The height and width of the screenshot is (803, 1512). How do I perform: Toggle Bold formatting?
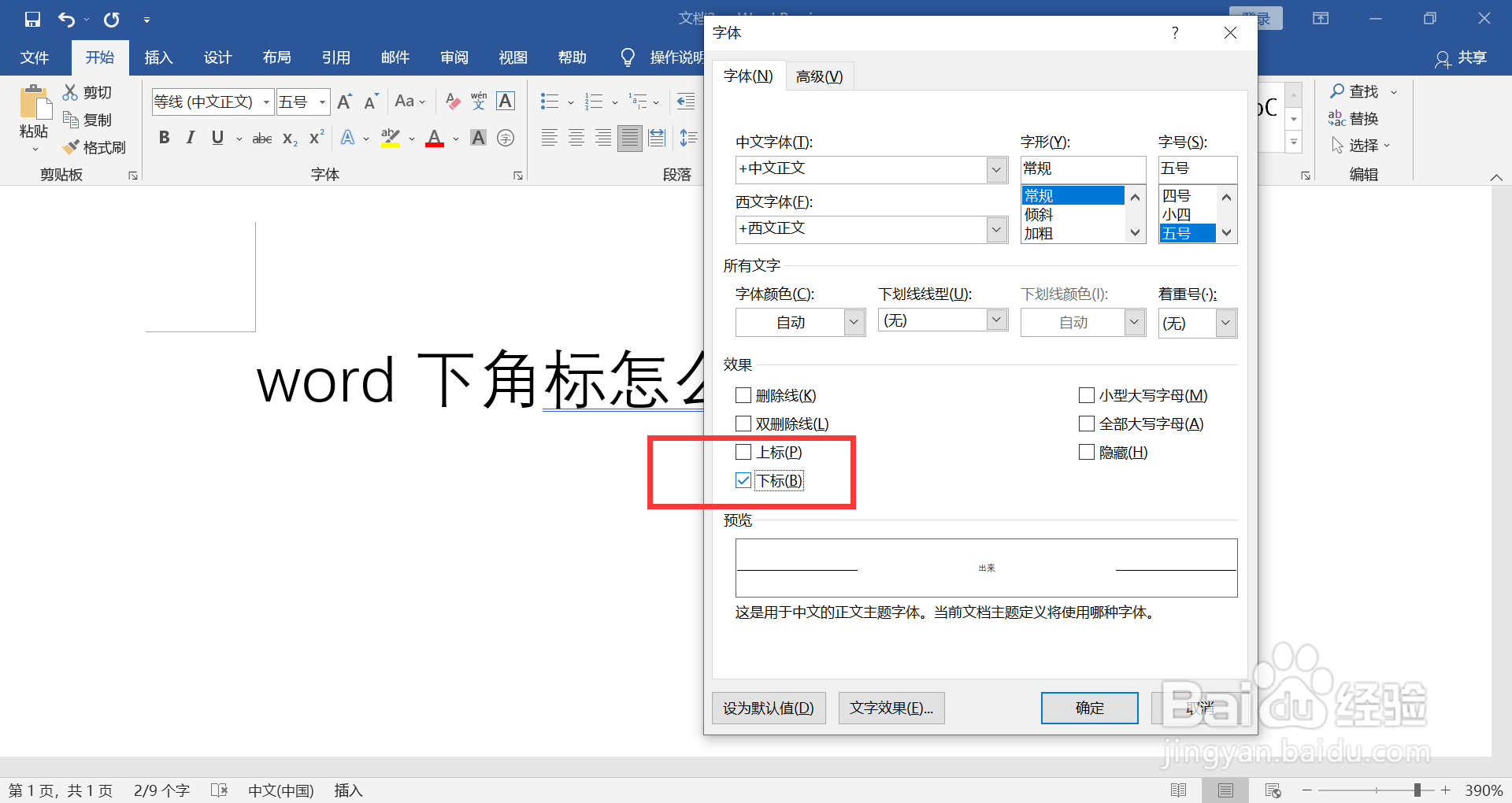164,138
